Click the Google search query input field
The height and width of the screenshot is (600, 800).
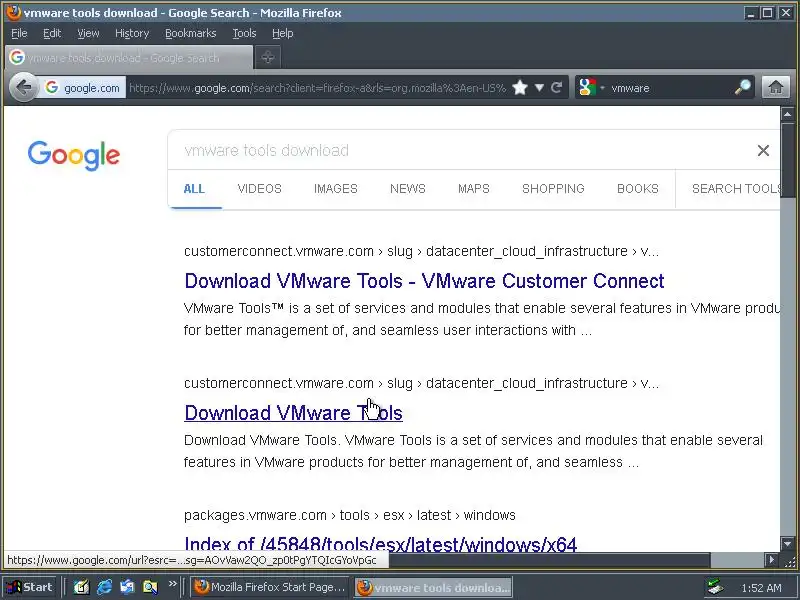(459, 151)
